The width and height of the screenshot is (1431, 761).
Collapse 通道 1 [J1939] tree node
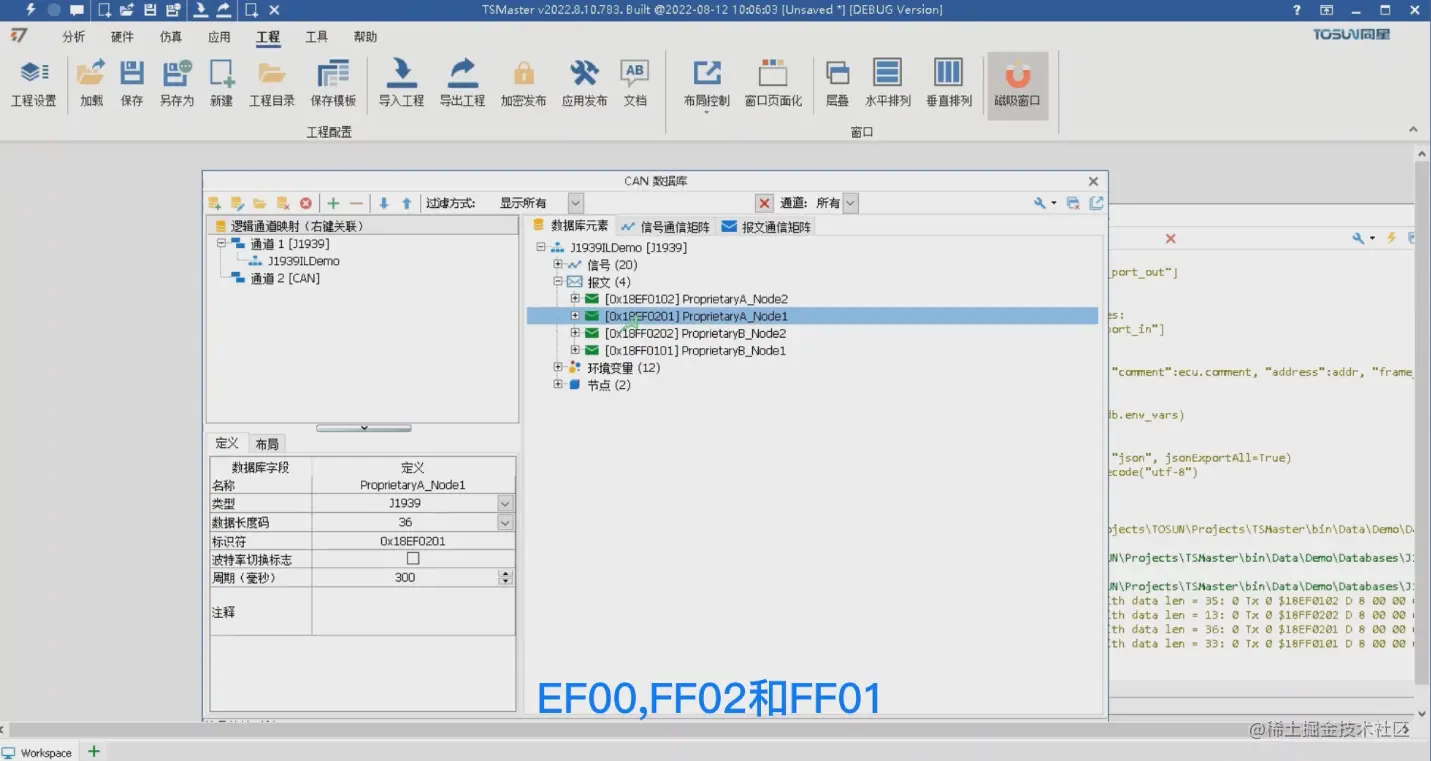222,244
